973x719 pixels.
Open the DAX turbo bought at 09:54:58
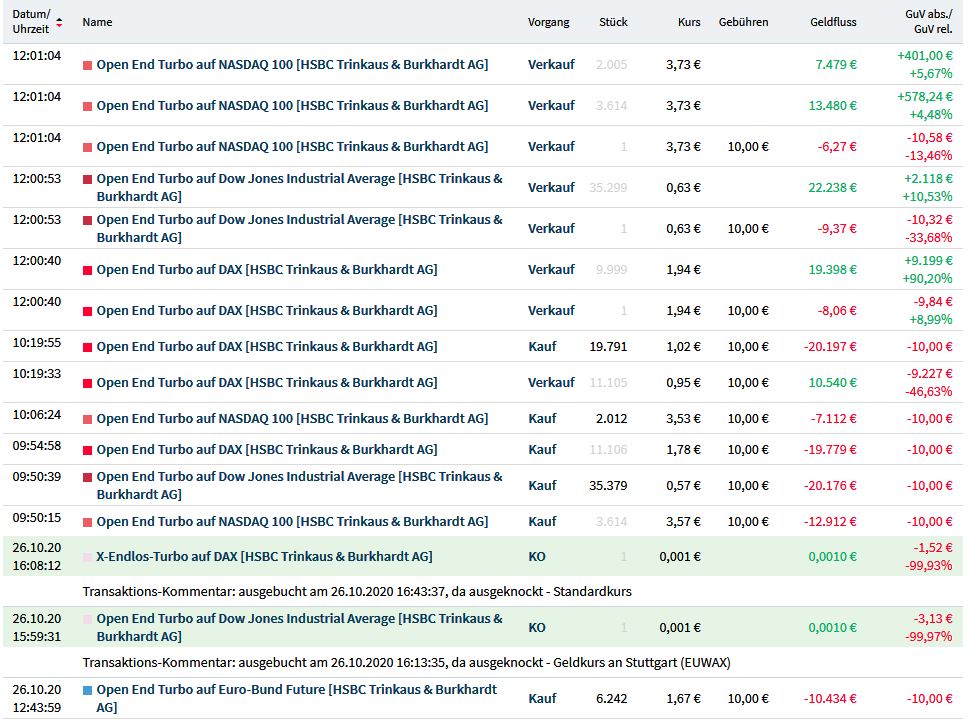[267, 449]
